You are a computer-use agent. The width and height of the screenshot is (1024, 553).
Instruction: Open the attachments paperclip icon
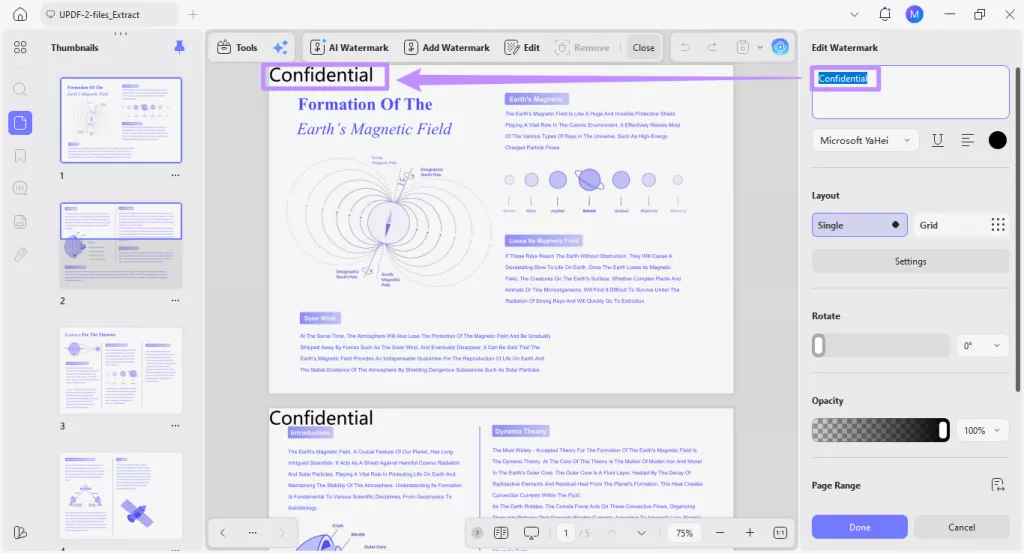pyautogui.click(x=20, y=255)
